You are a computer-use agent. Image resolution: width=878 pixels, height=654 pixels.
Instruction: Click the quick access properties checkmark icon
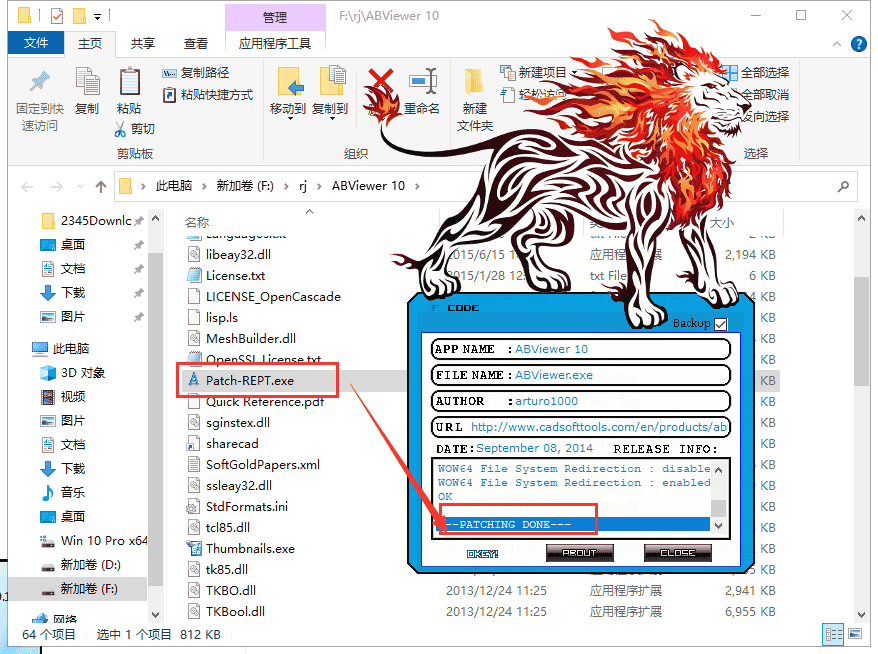pyautogui.click(x=57, y=16)
